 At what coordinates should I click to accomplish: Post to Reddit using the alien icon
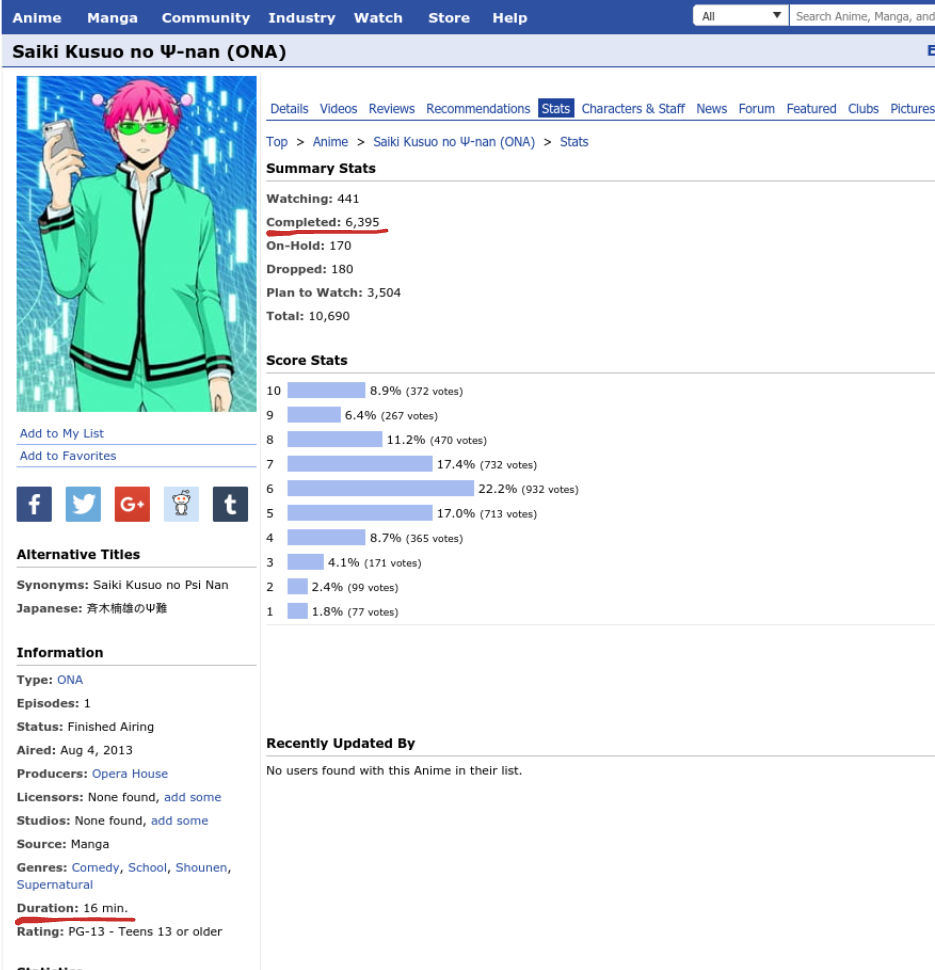181,504
